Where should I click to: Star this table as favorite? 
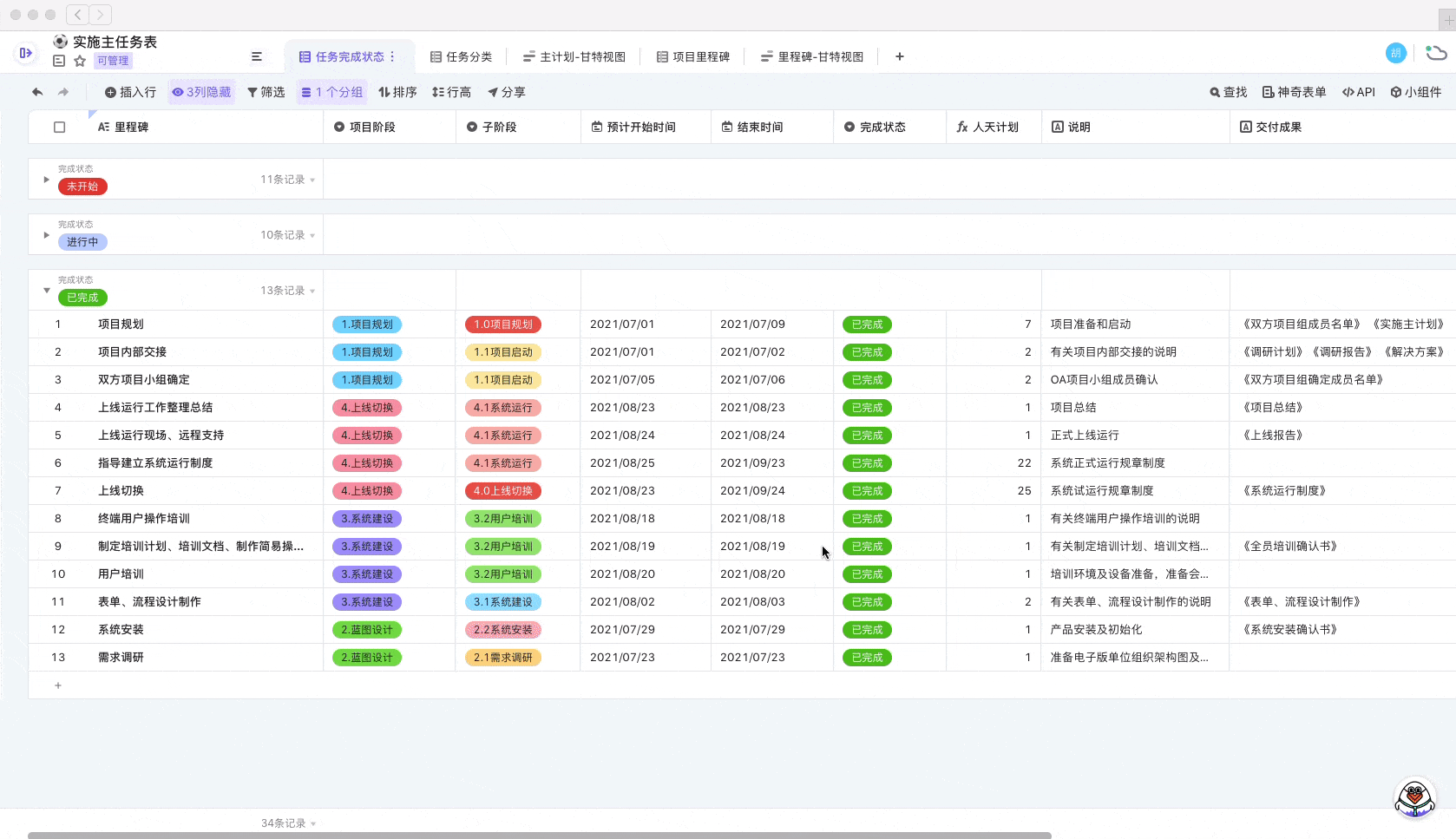[x=80, y=61]
